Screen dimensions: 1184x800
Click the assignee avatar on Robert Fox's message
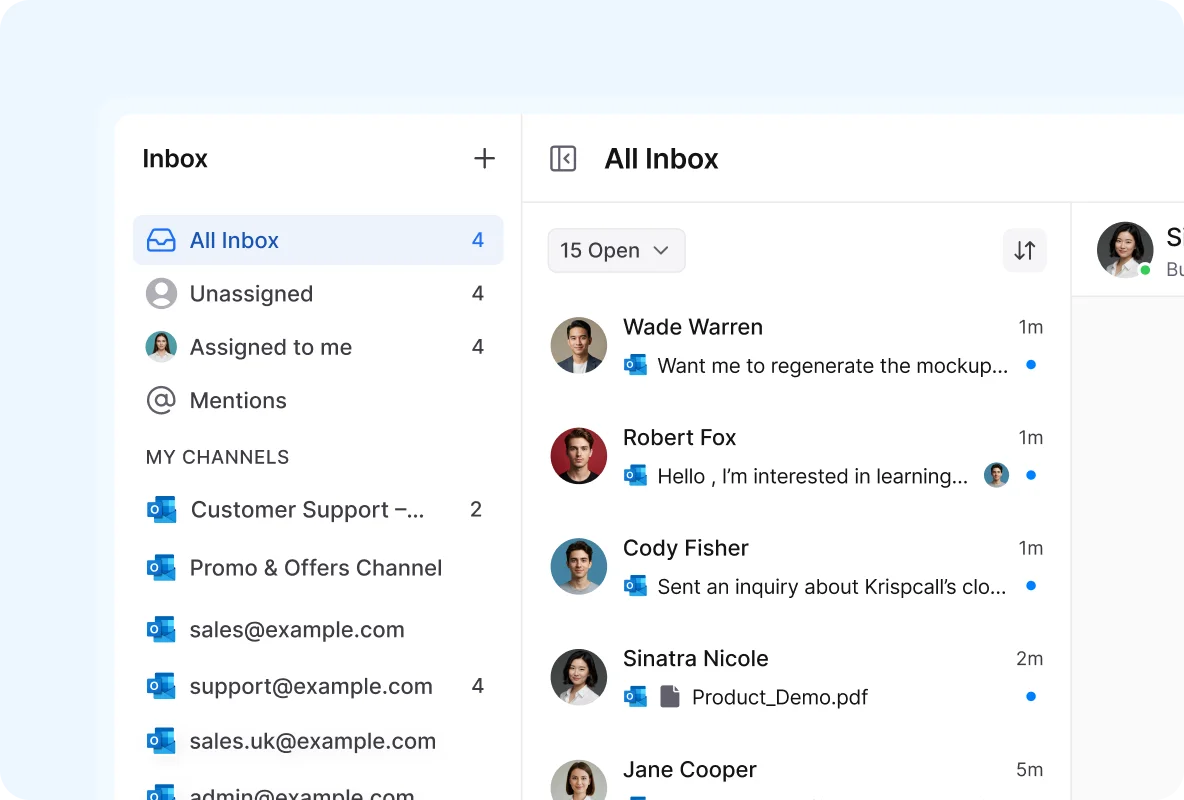[x=997, y=475]
